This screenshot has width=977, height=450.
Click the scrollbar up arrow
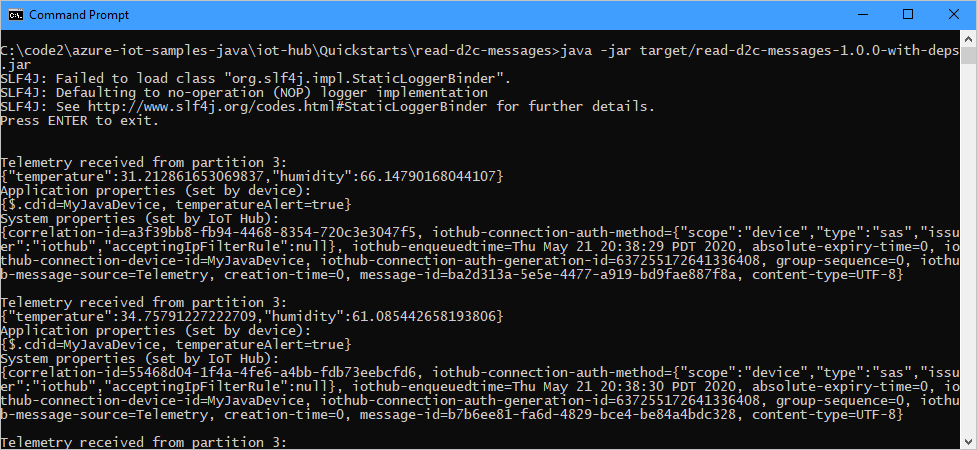[968, 37]
